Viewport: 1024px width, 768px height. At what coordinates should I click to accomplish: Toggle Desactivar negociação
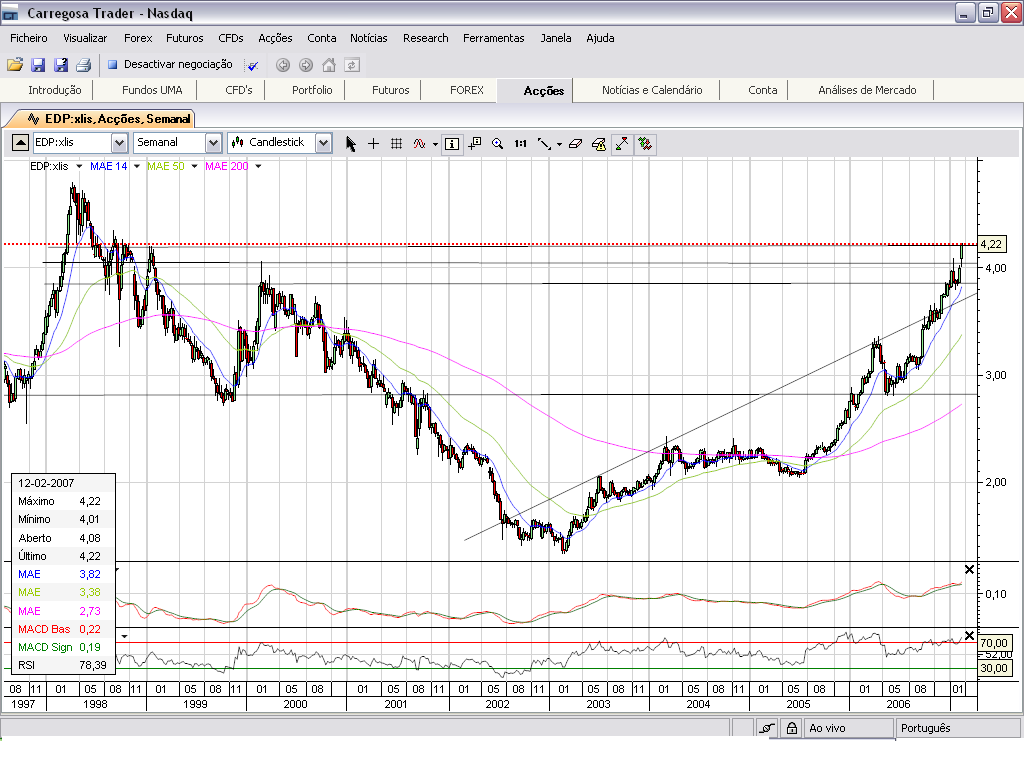tap(165, 63)
